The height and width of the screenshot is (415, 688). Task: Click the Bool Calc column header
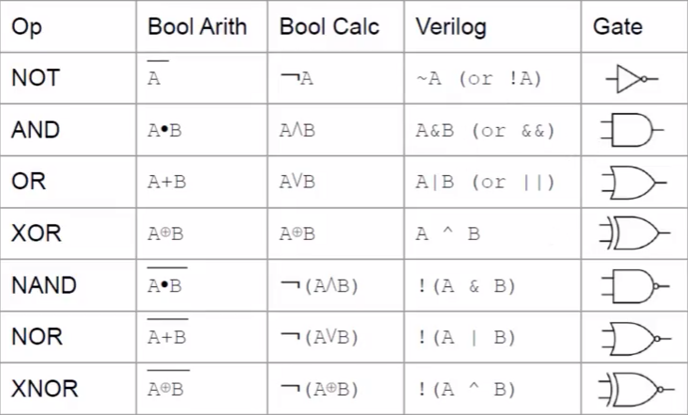point(329,26)
